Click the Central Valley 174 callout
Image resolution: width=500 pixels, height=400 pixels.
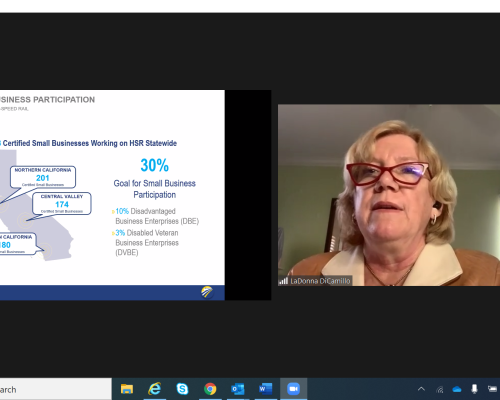[62, 203]
